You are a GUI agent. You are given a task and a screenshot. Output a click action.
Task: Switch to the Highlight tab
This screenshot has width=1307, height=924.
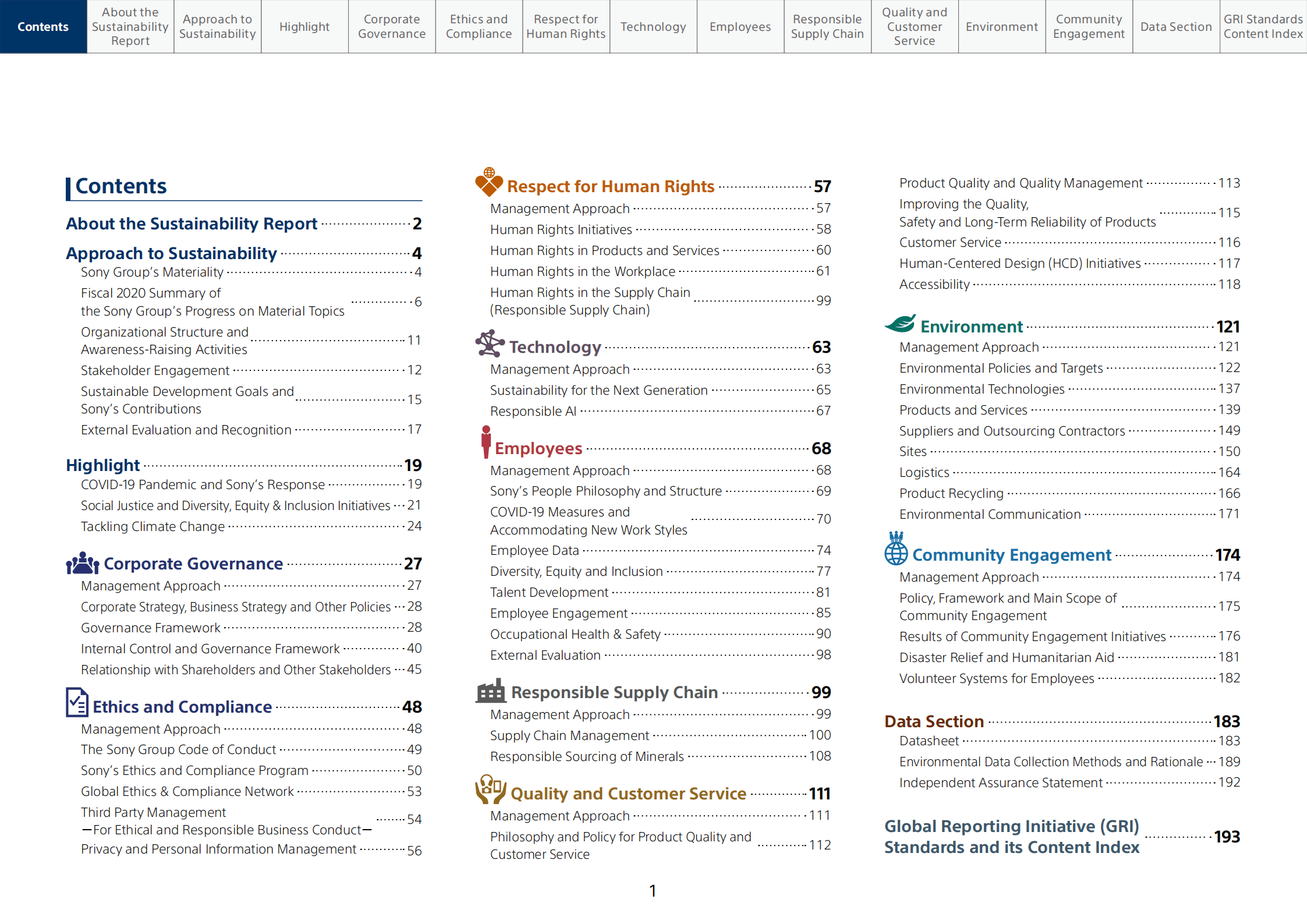click(304, 27)
